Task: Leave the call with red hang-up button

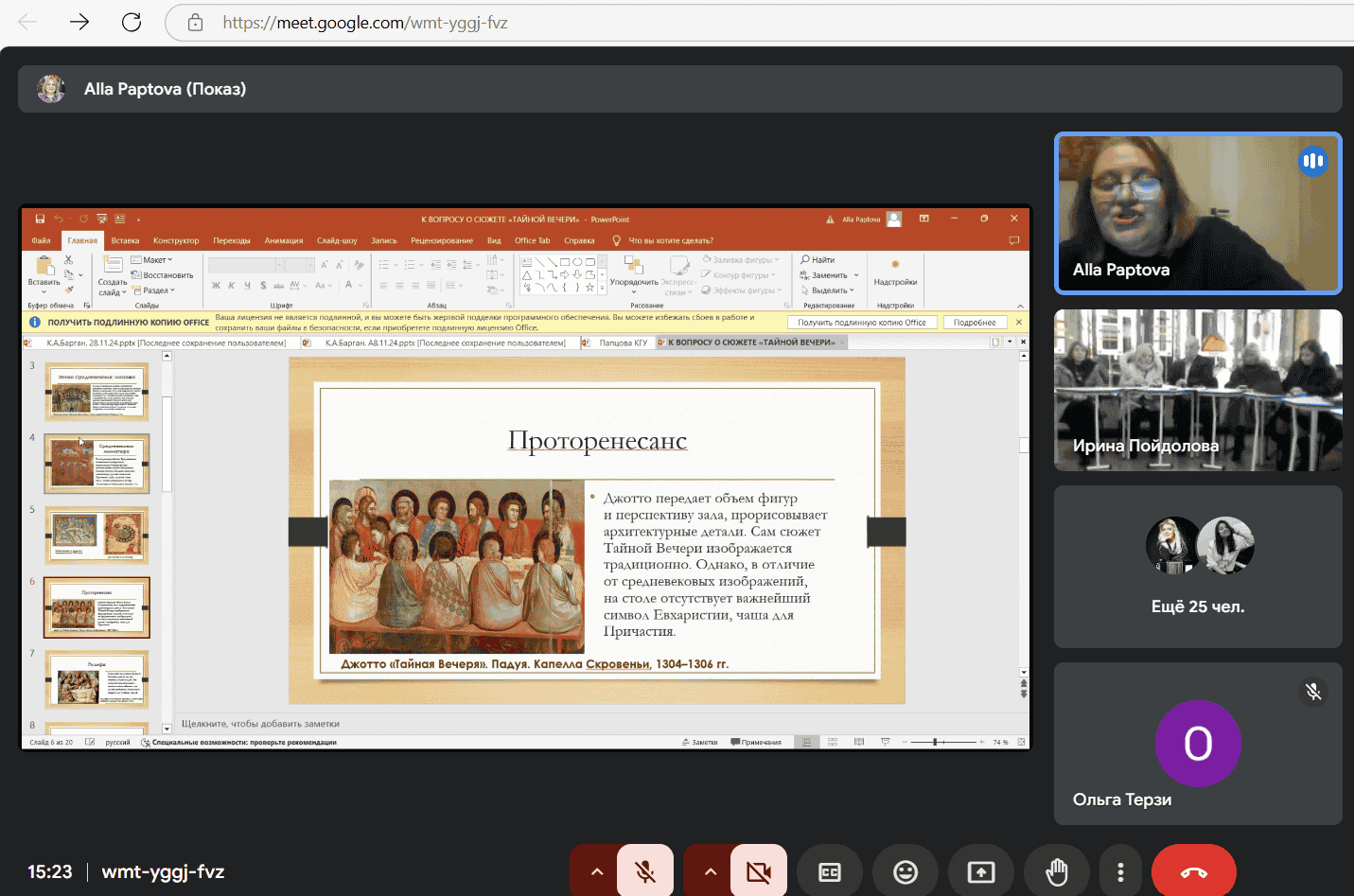Action: [x=1193, y=871]
